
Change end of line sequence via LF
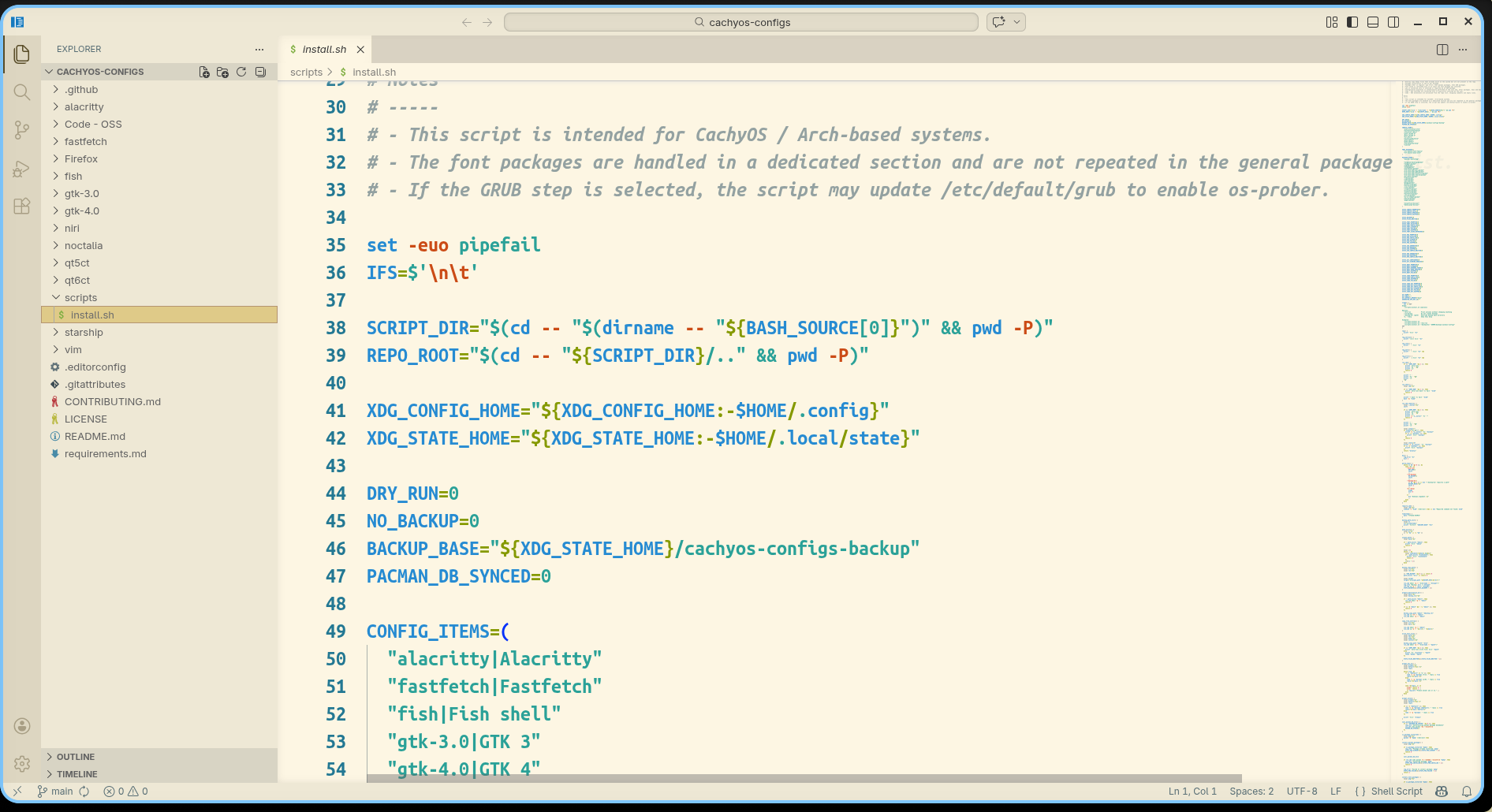(x=1336, y=792)
